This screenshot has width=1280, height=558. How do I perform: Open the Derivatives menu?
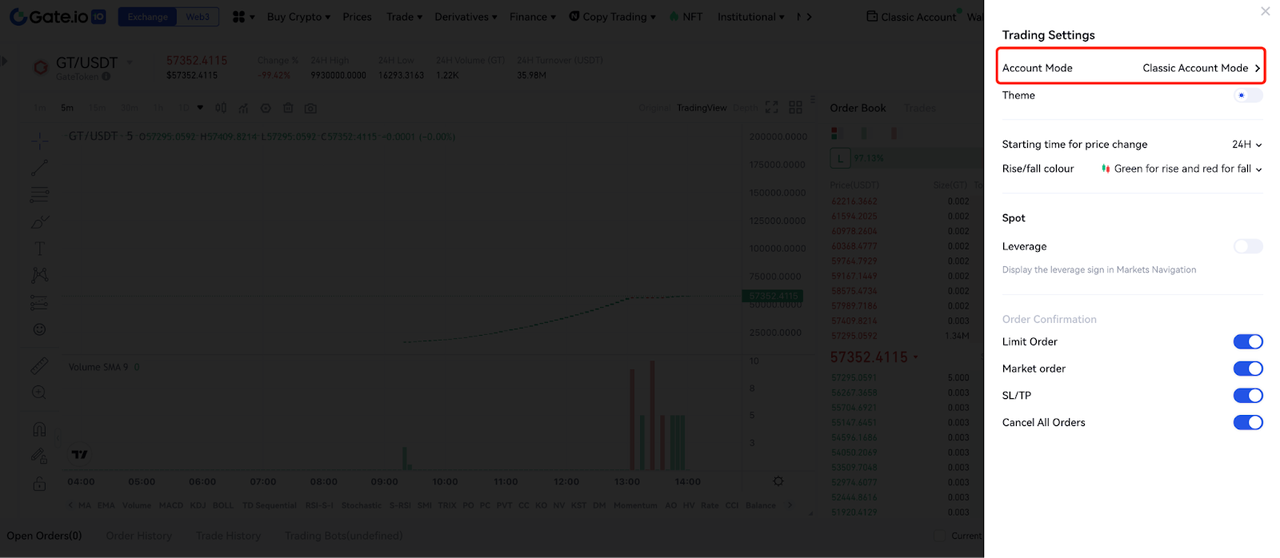465,17
